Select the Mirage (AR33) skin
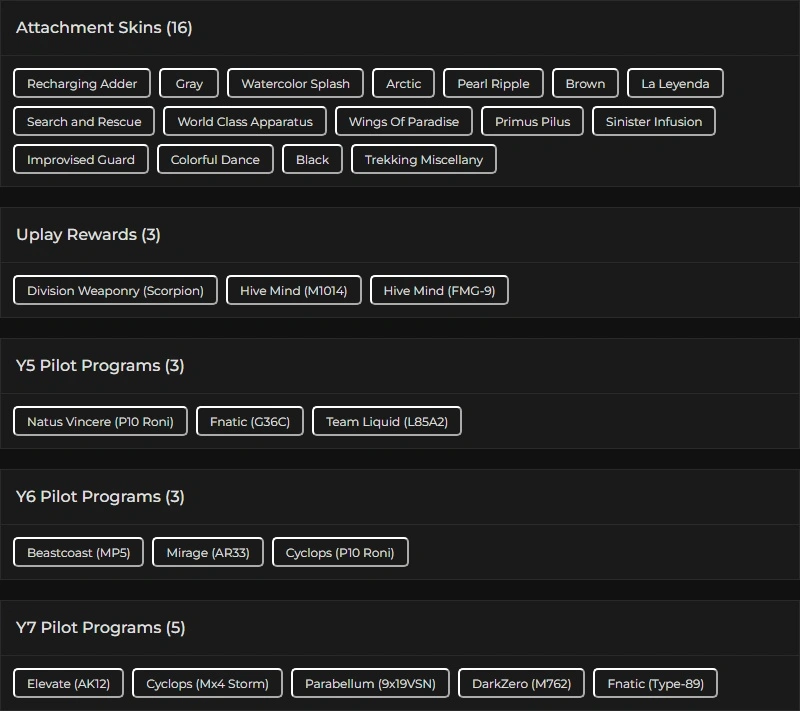Screen dimensions: 800x711 208,552
